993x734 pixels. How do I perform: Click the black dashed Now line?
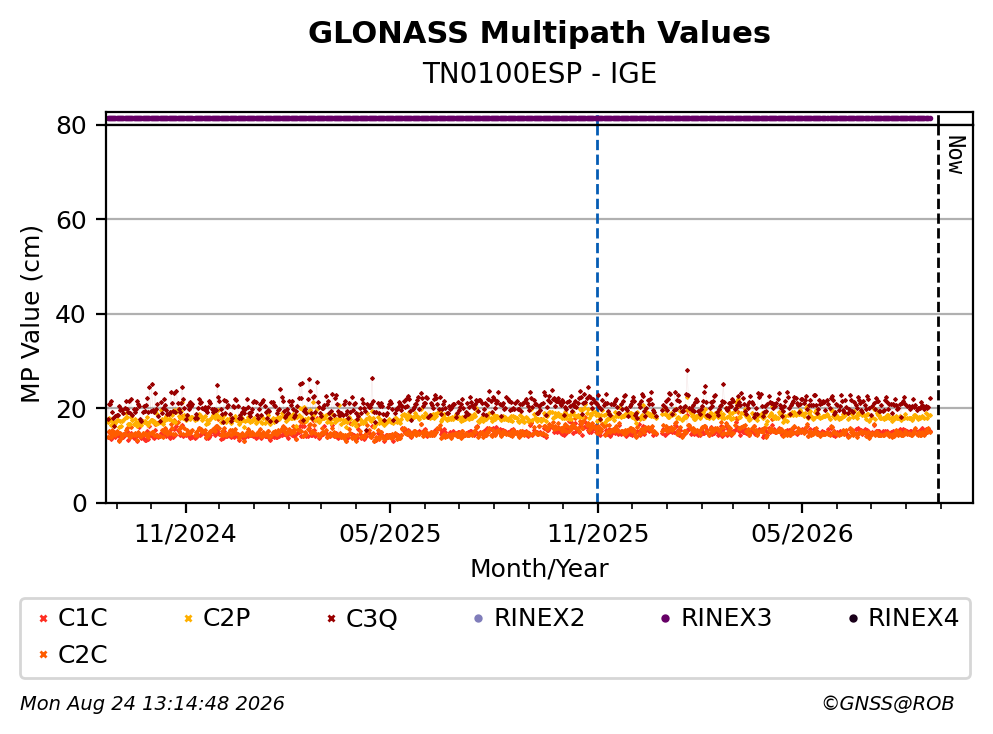[x=938, y=310]
